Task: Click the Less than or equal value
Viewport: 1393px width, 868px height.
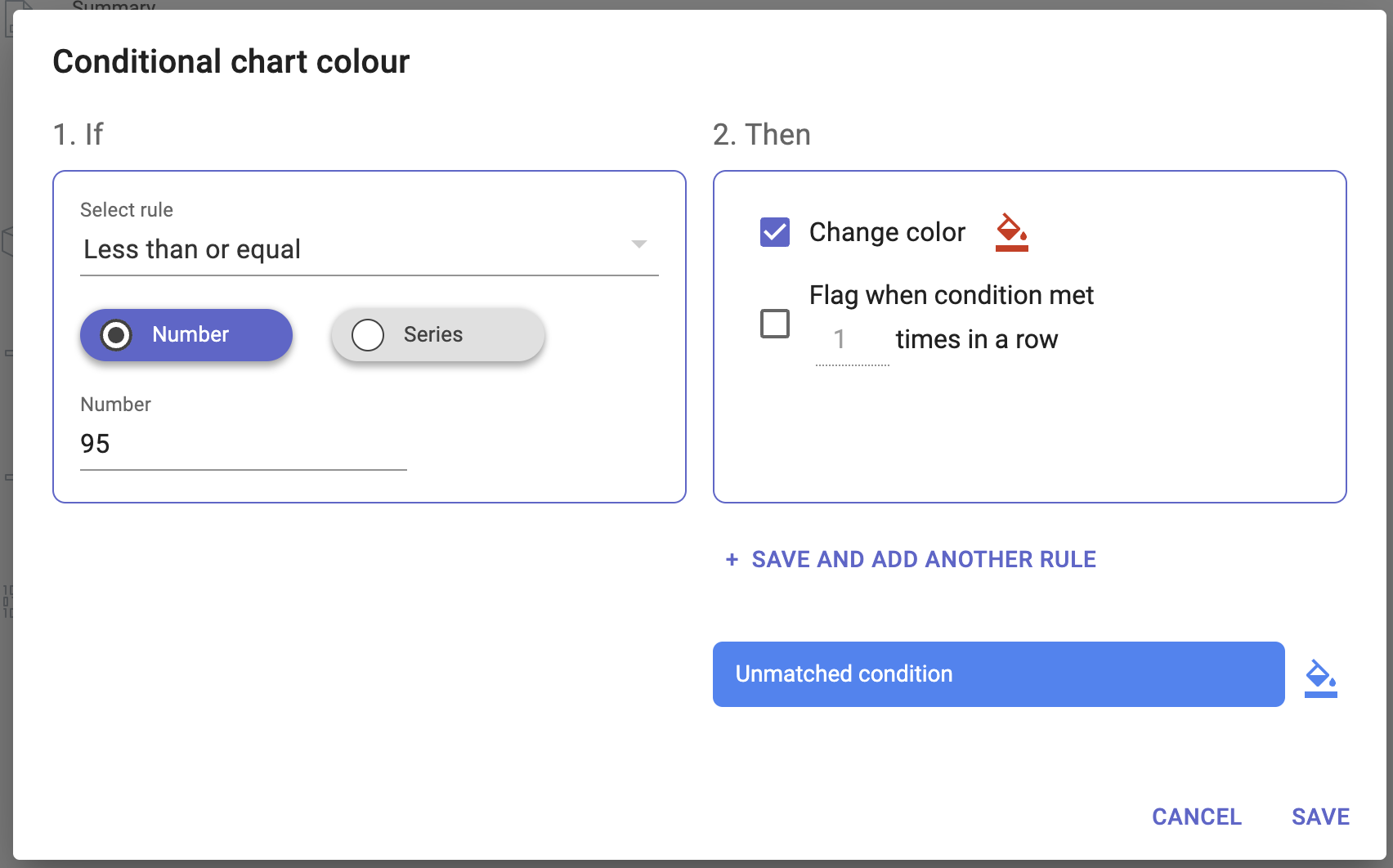Action: [192, 249]
